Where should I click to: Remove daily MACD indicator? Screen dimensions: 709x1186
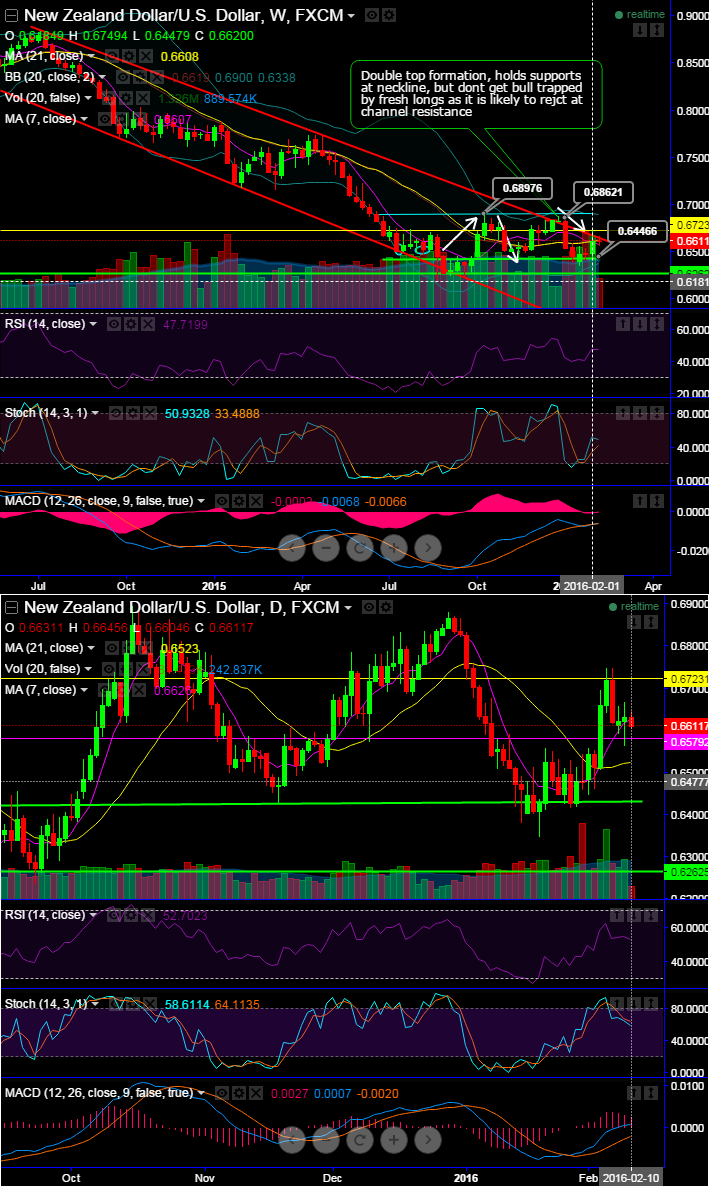coord(257,1093)
